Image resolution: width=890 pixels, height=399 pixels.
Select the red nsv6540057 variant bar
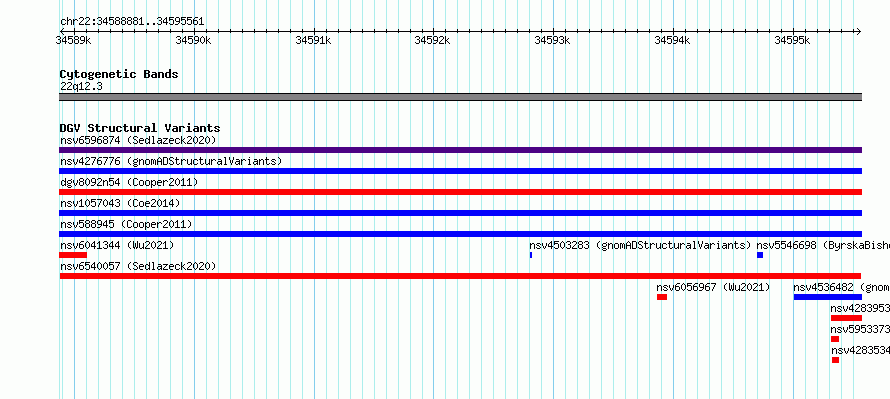[x=460, y=276]
